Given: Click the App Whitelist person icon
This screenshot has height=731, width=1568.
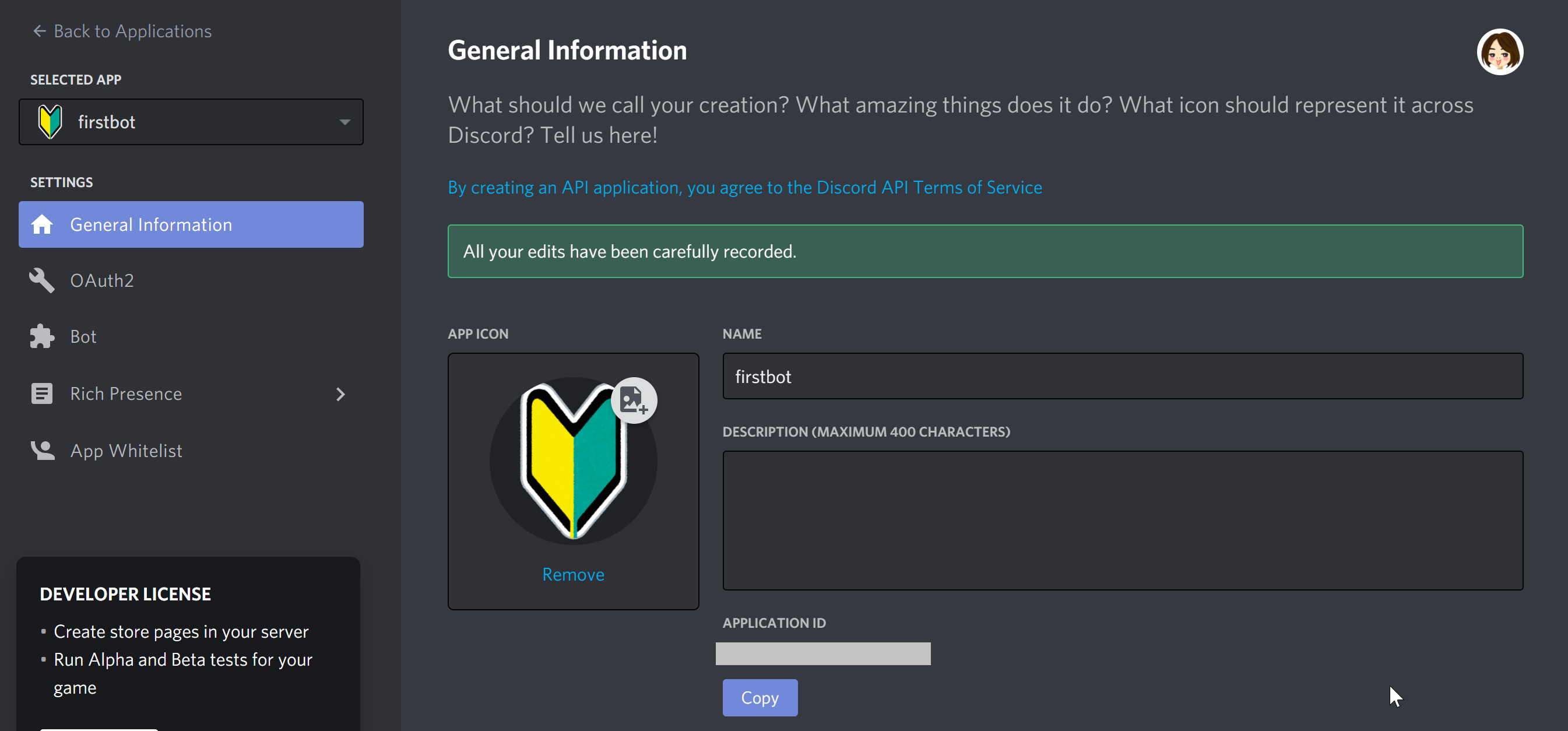Looking at the screenshot, I should pyautogui.click(x=42, y=451).
